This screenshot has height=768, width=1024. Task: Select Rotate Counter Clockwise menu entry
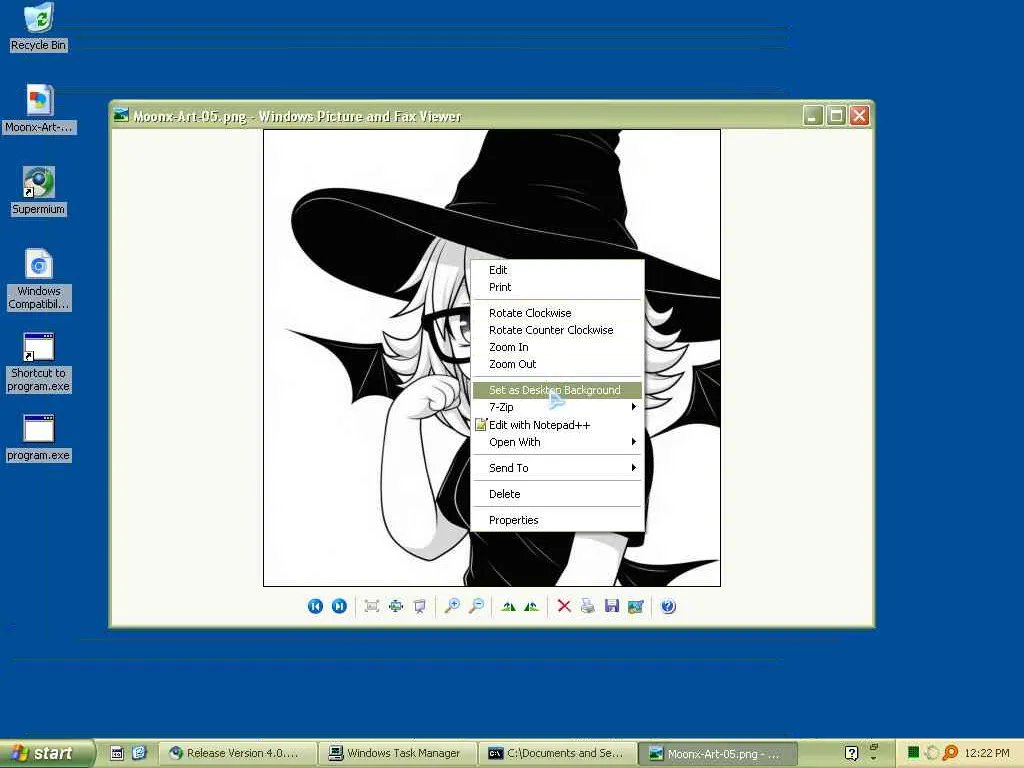[x=557, y=330]
